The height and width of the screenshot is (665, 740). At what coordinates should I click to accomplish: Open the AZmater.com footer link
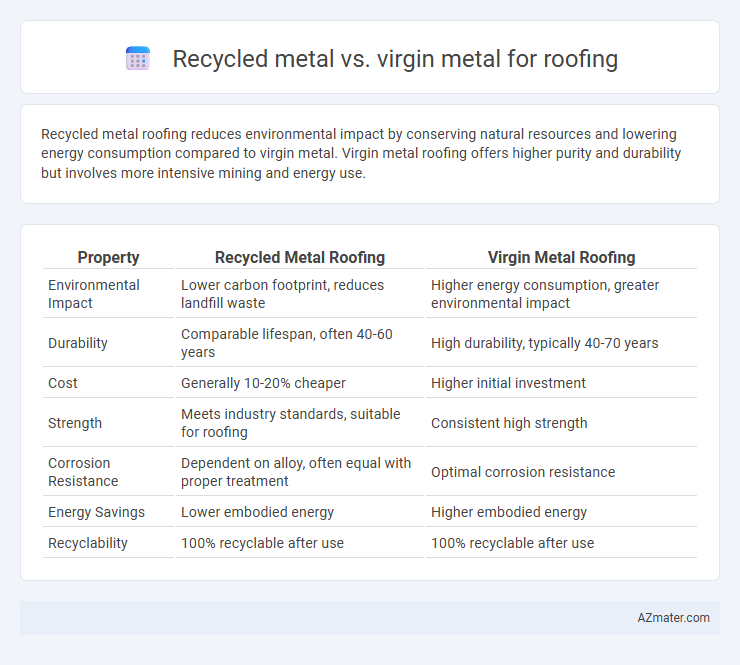pos(673,617)
